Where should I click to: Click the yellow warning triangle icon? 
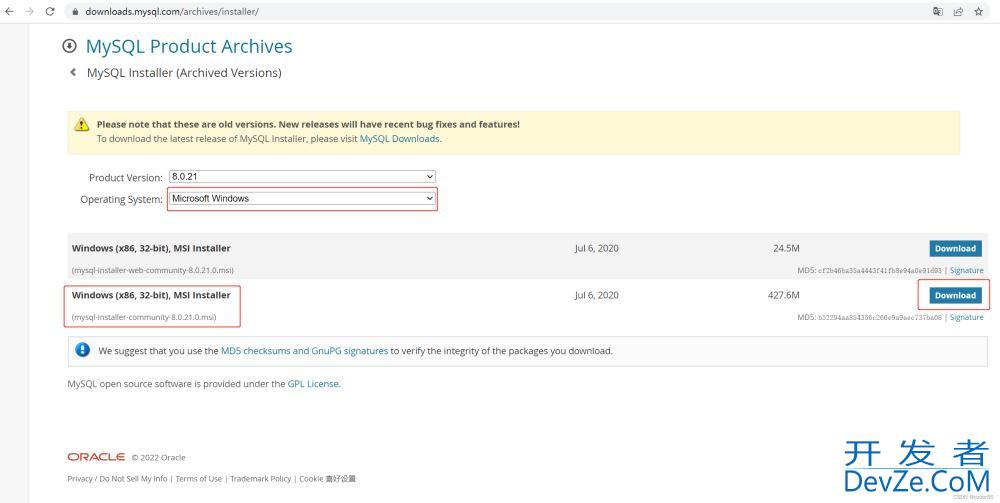(x=82, y=124)
